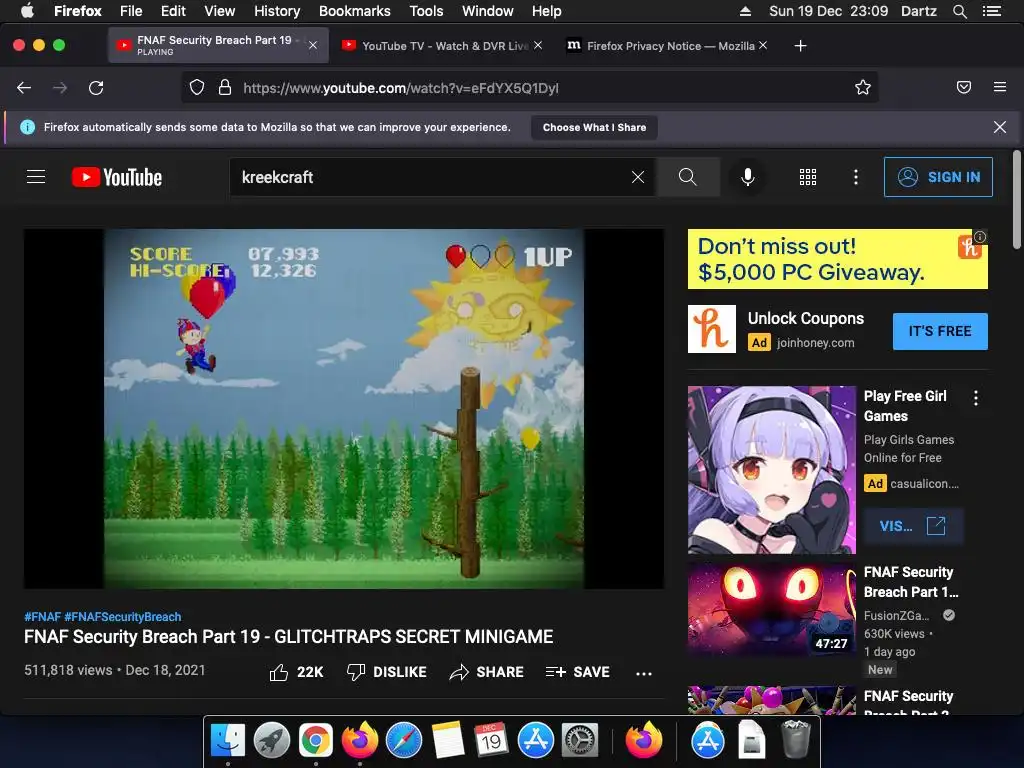Open joinhoney.com ad link
This screenshot has width=1024, height=768.
click(815, 343)
